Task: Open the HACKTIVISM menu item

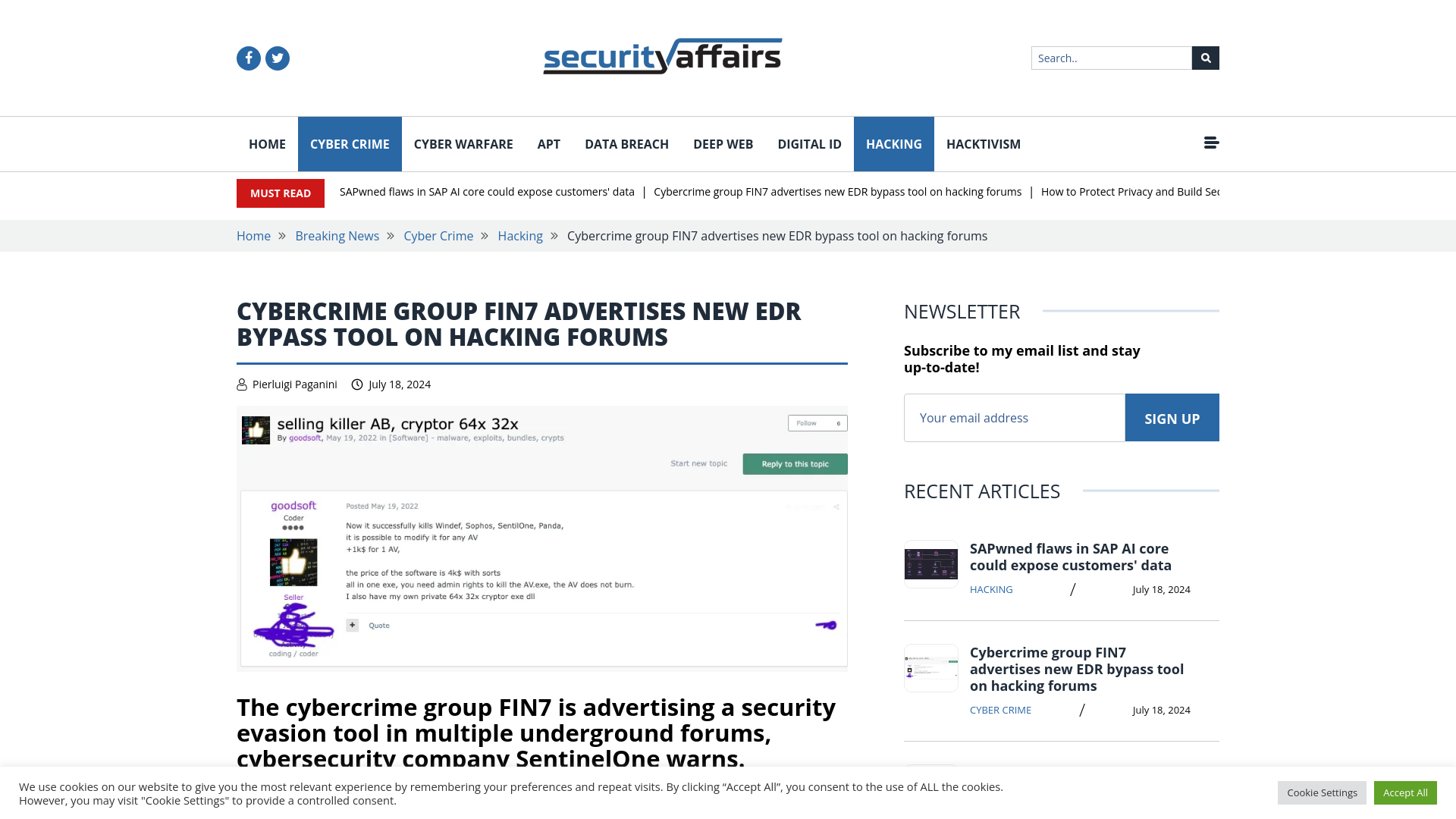Action: click(984, 144)
